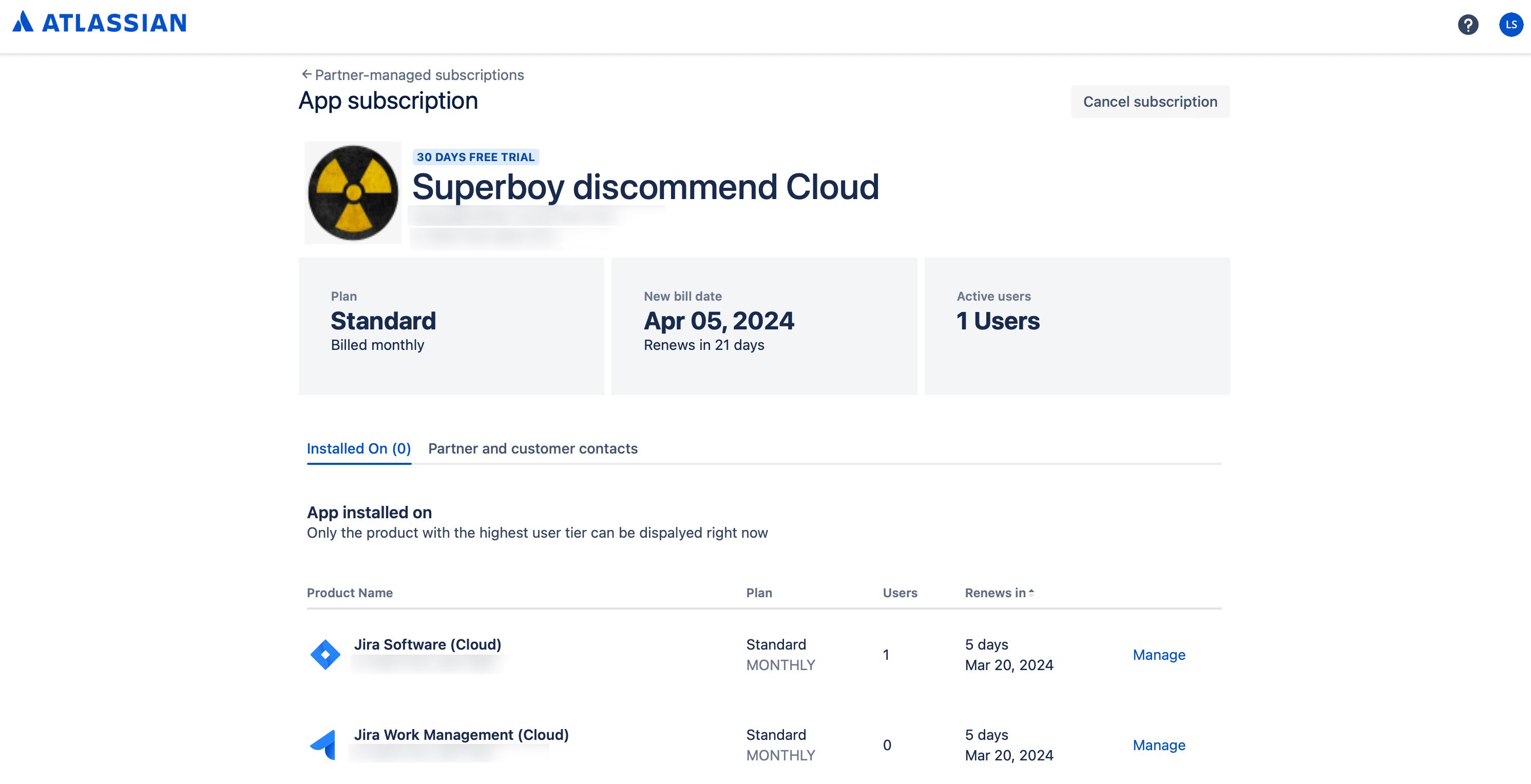The image size is (1531, 784).
Task: Click the radioactive app logo thumbnail
Action: (353, 192)
